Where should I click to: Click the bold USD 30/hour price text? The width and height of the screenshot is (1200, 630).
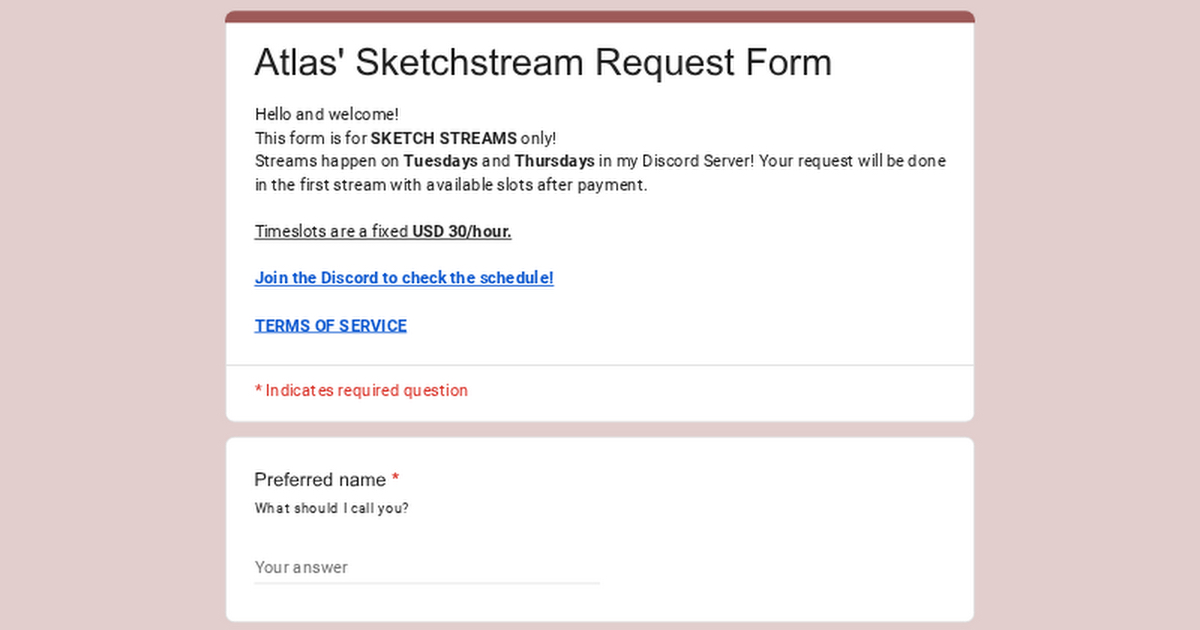(461, 232)
